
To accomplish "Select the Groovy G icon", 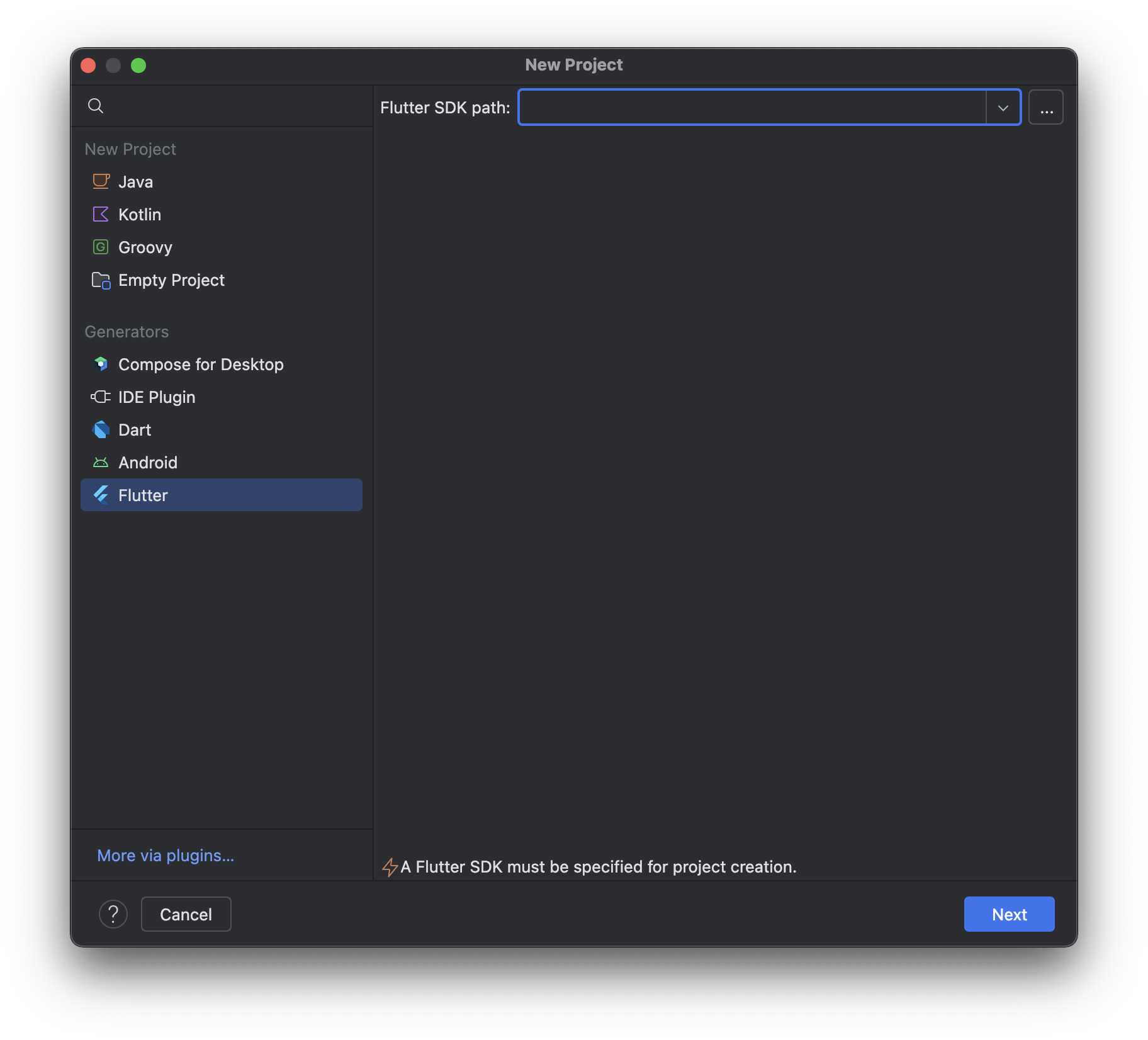I will [101, 247].
